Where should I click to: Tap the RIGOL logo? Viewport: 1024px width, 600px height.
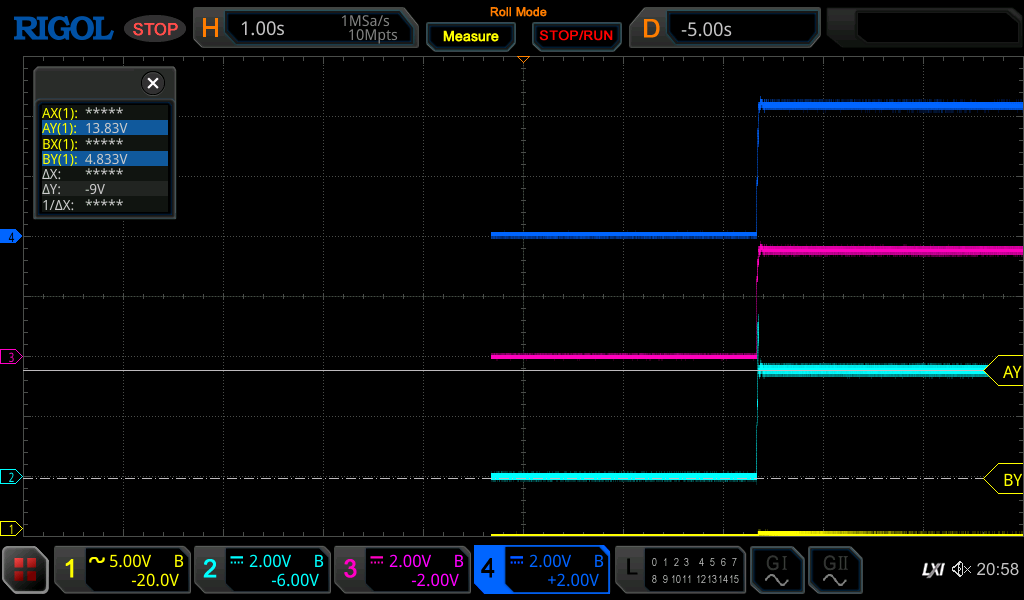click(63, 29)
